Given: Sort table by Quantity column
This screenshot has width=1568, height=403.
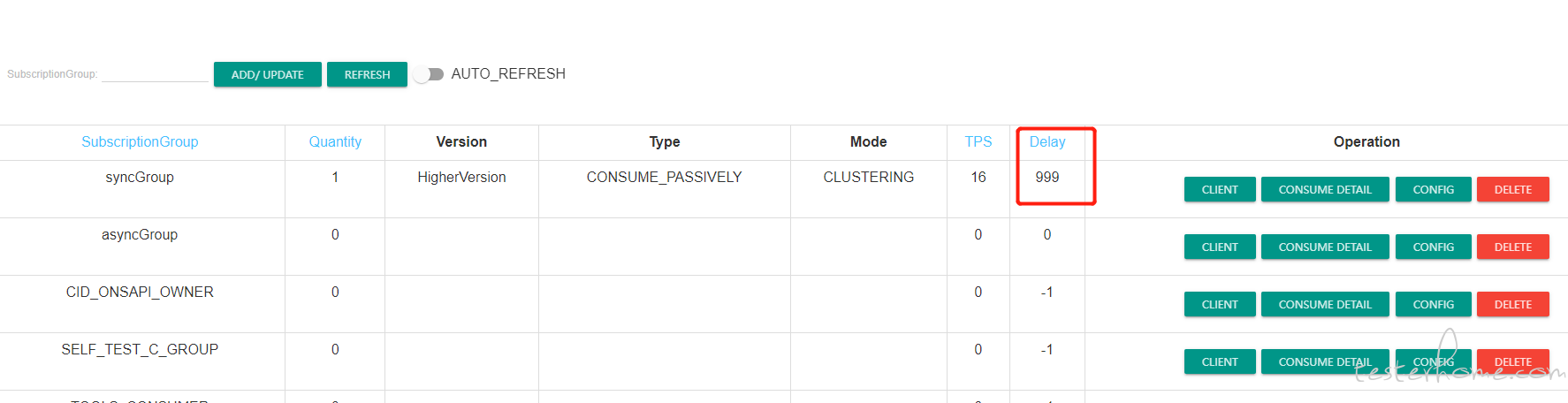Looking at the screenshot, I should coord(335,141).
